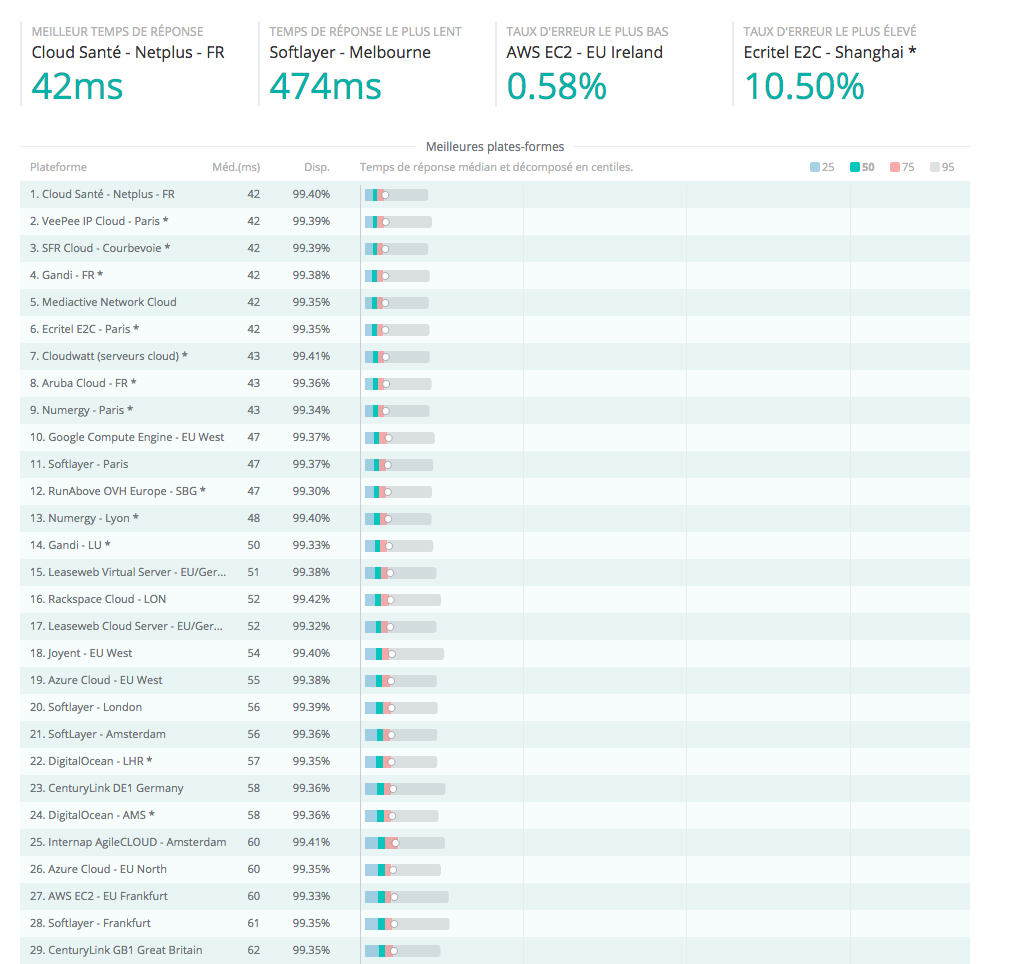
Task: Select row 17. Leaseweb Cloud Server
Action: [x=495, y=627]
